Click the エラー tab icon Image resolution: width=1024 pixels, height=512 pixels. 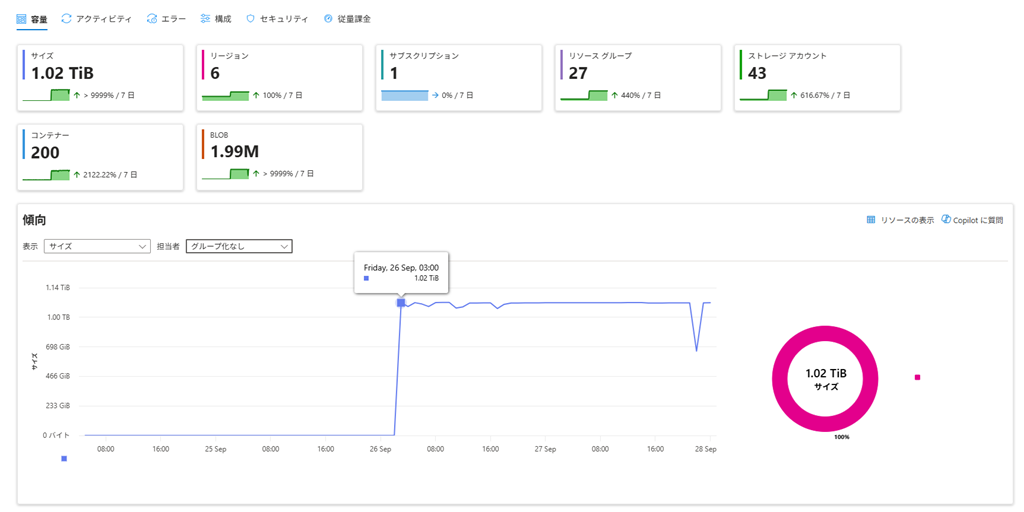[x=151, y=19]
